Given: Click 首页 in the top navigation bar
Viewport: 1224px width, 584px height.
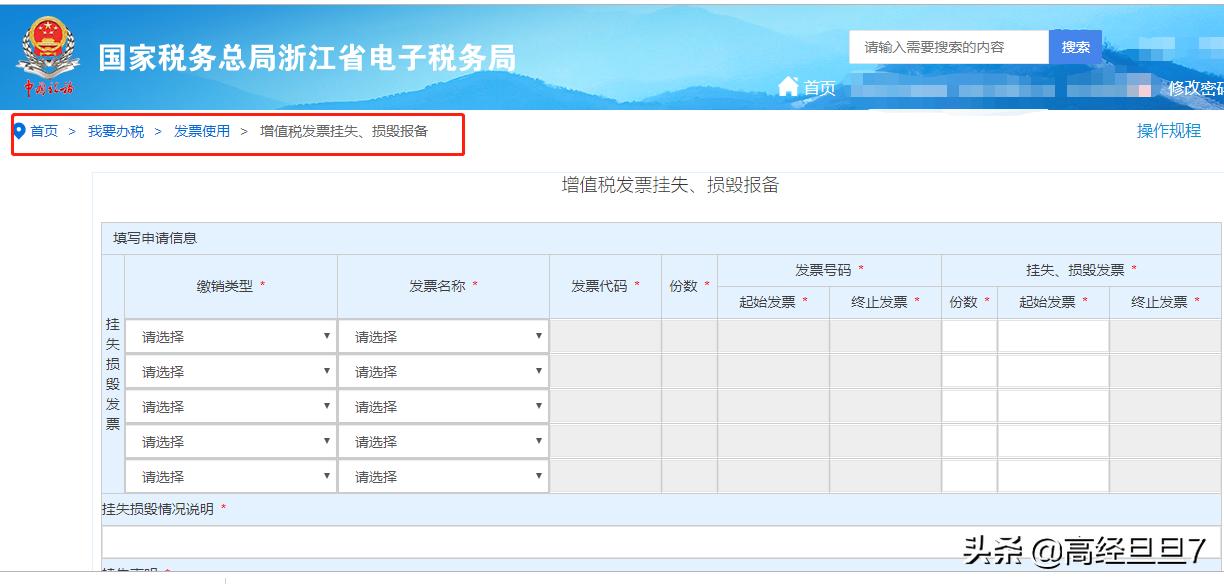Looking at the screenshot, I should [x=818, y=88].
